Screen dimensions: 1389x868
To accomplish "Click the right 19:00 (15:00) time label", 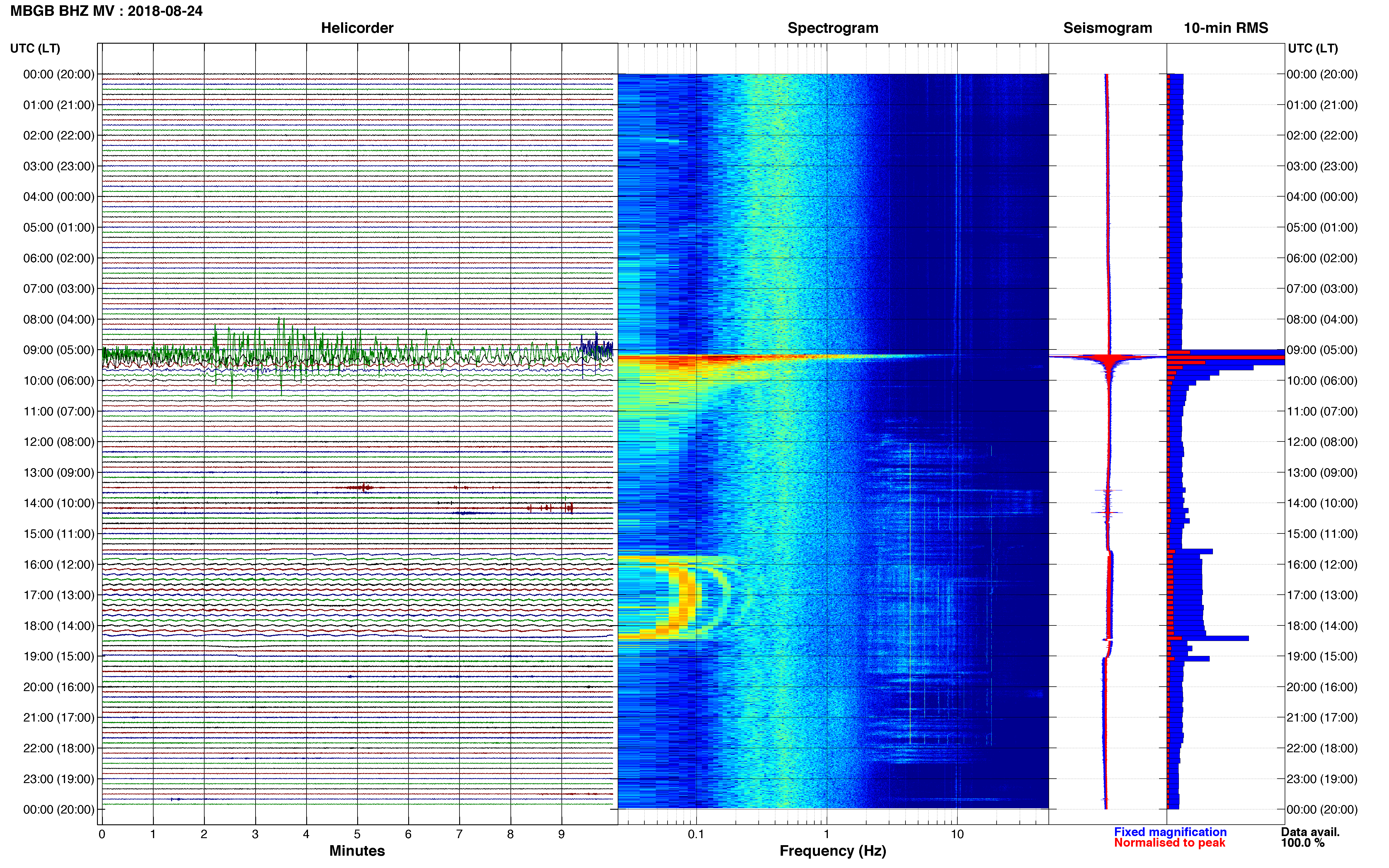I will point(1322,656).
